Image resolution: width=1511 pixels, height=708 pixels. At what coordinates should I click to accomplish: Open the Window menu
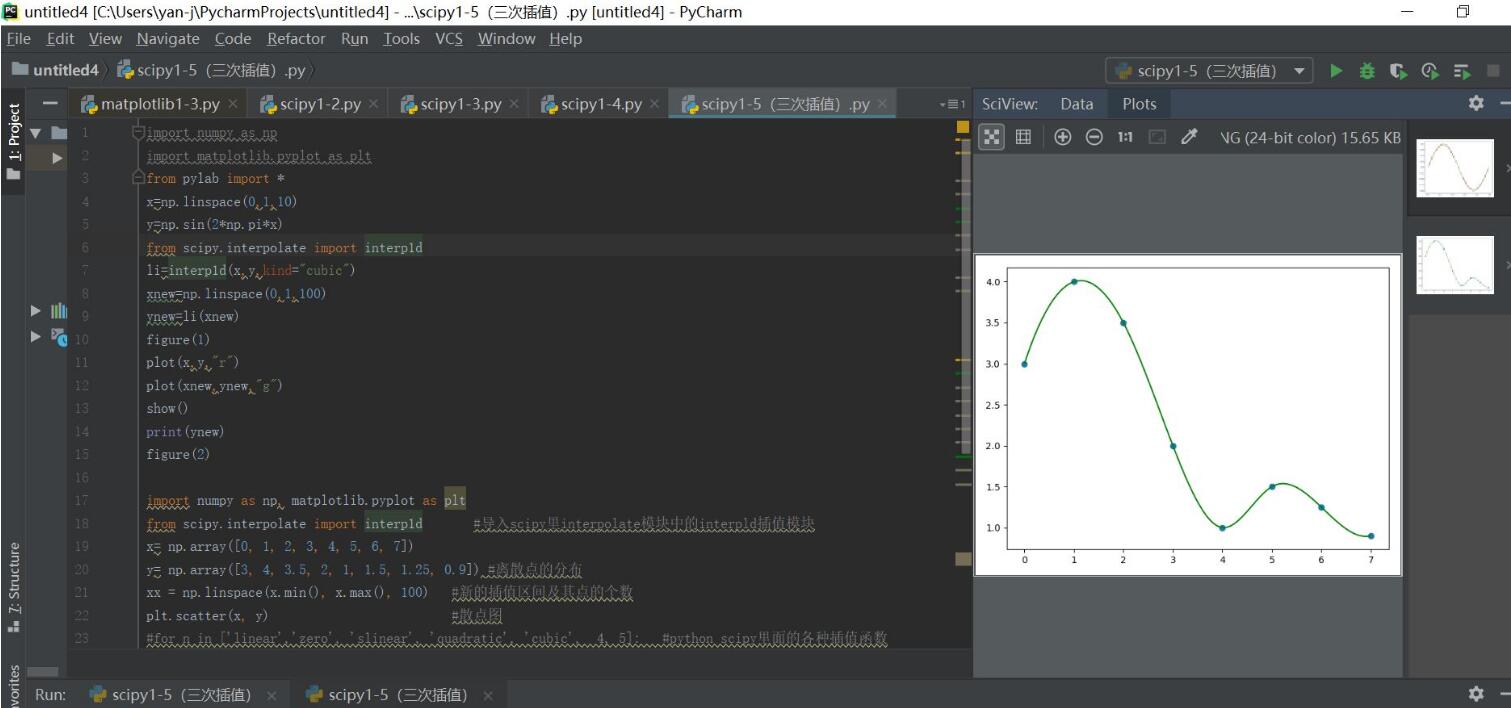(505, 39)
